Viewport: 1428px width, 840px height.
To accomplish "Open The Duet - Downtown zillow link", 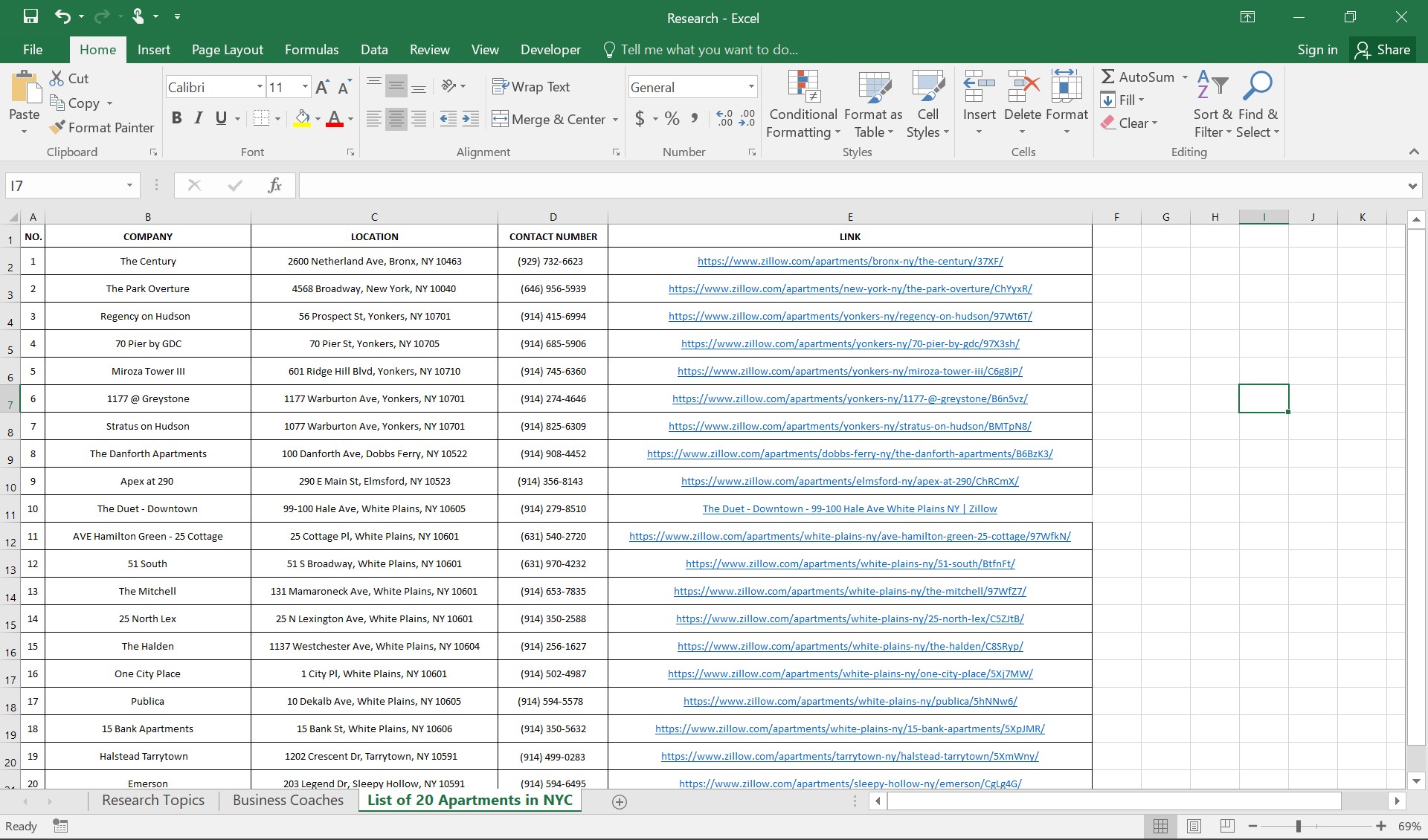I will pos(850,509).
